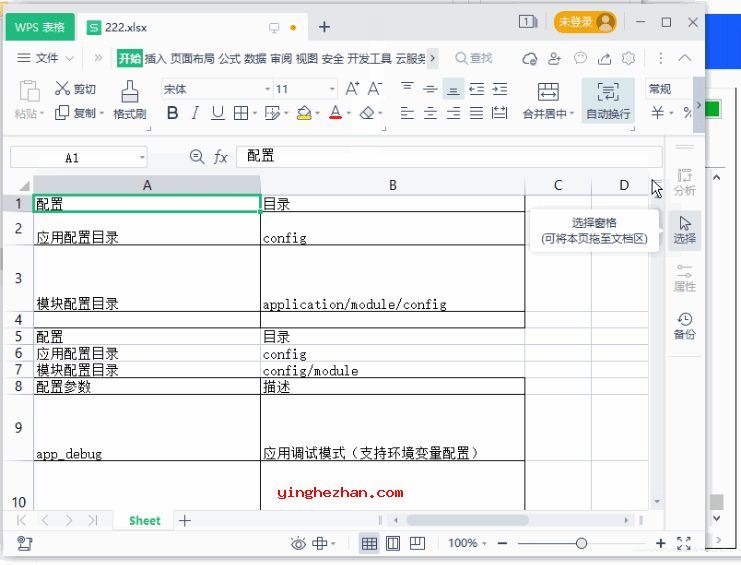The image size is (741, 565).
Task: Switch to page layout view
Action: pos(393,543)
